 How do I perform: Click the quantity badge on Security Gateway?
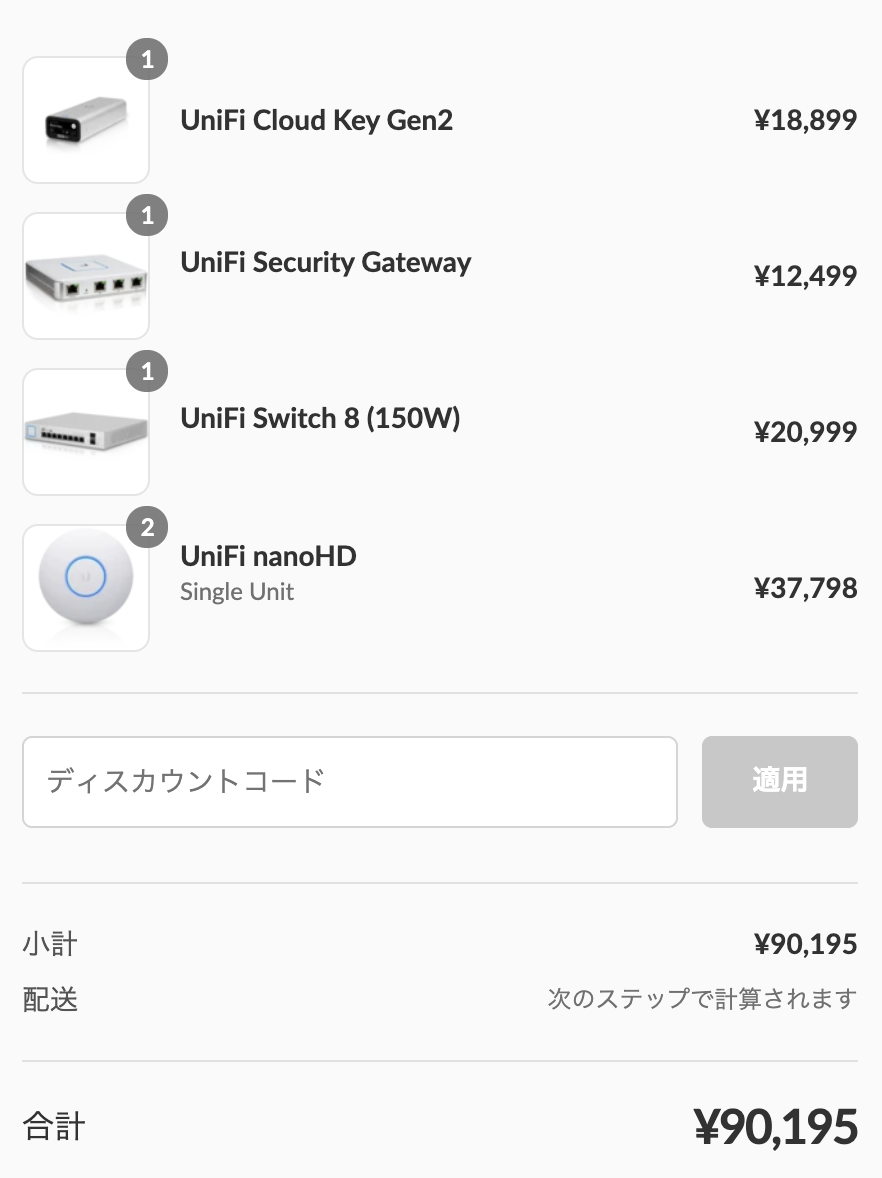tap(147, 216)
